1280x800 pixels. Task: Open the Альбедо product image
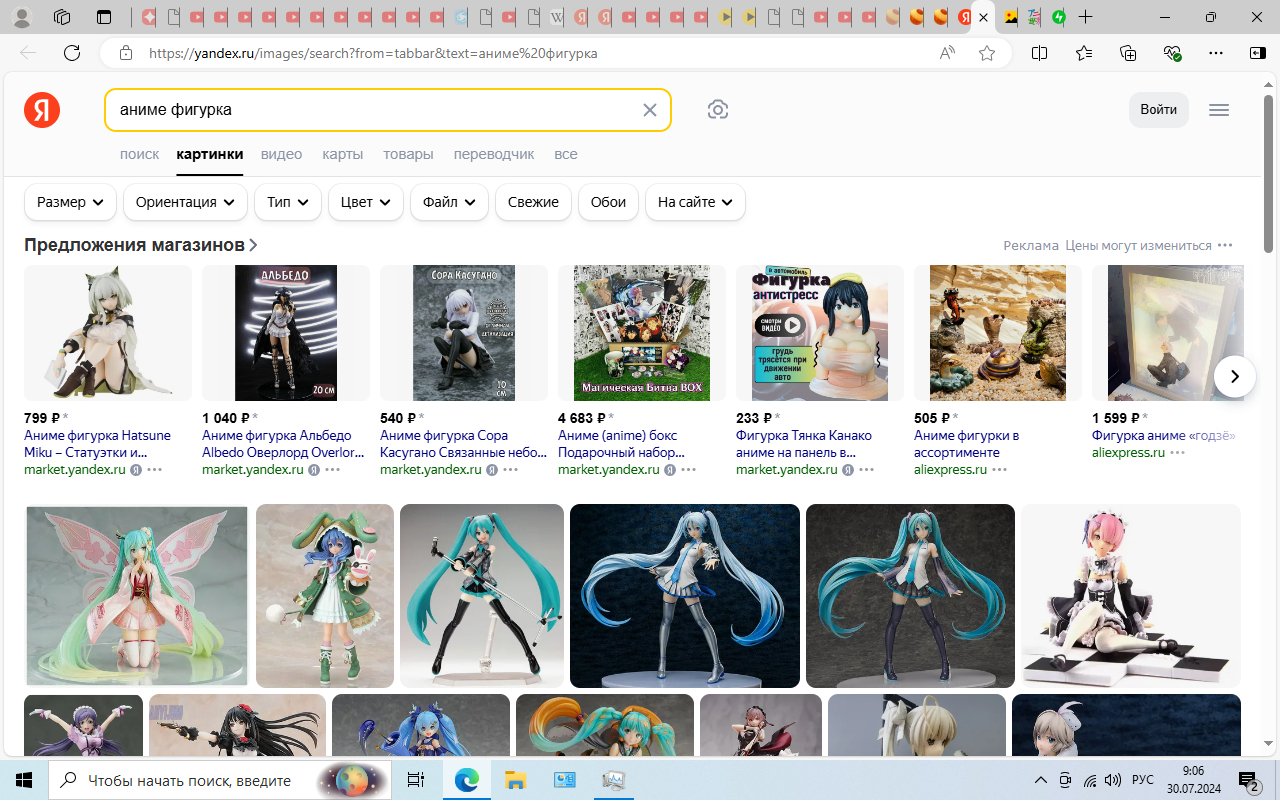(x=286, y=333)
